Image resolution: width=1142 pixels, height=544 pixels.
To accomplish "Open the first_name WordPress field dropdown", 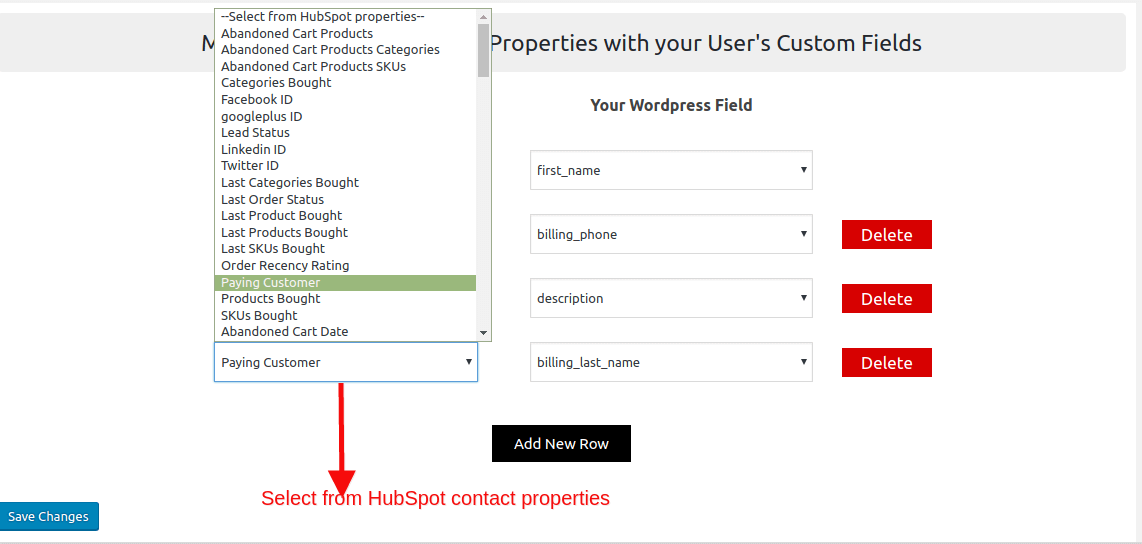I will 671,170.
